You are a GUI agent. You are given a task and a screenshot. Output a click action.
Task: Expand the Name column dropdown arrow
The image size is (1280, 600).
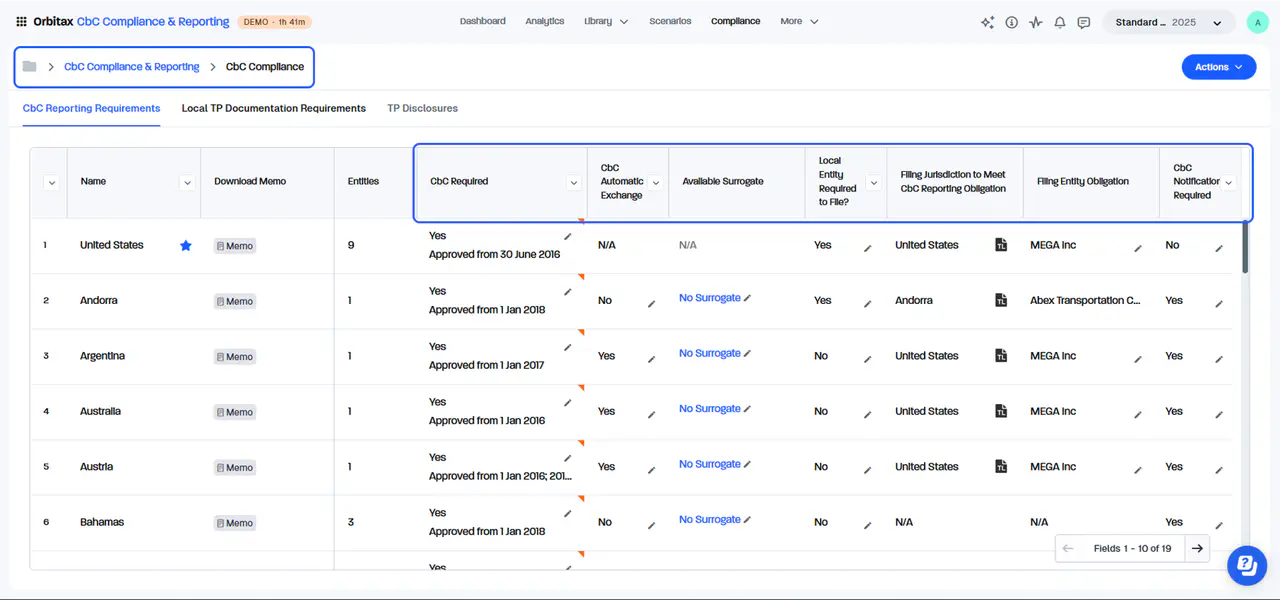pyautogui.click(x=186, y=182)
